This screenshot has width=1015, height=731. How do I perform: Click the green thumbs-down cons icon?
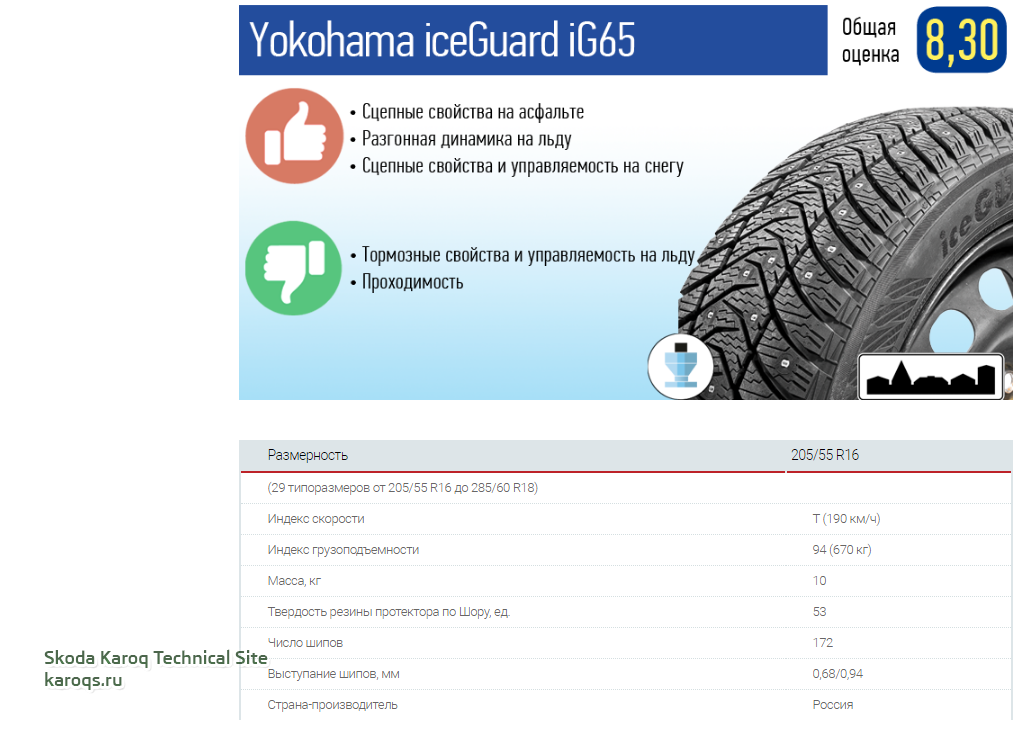(x=293, y=268)
